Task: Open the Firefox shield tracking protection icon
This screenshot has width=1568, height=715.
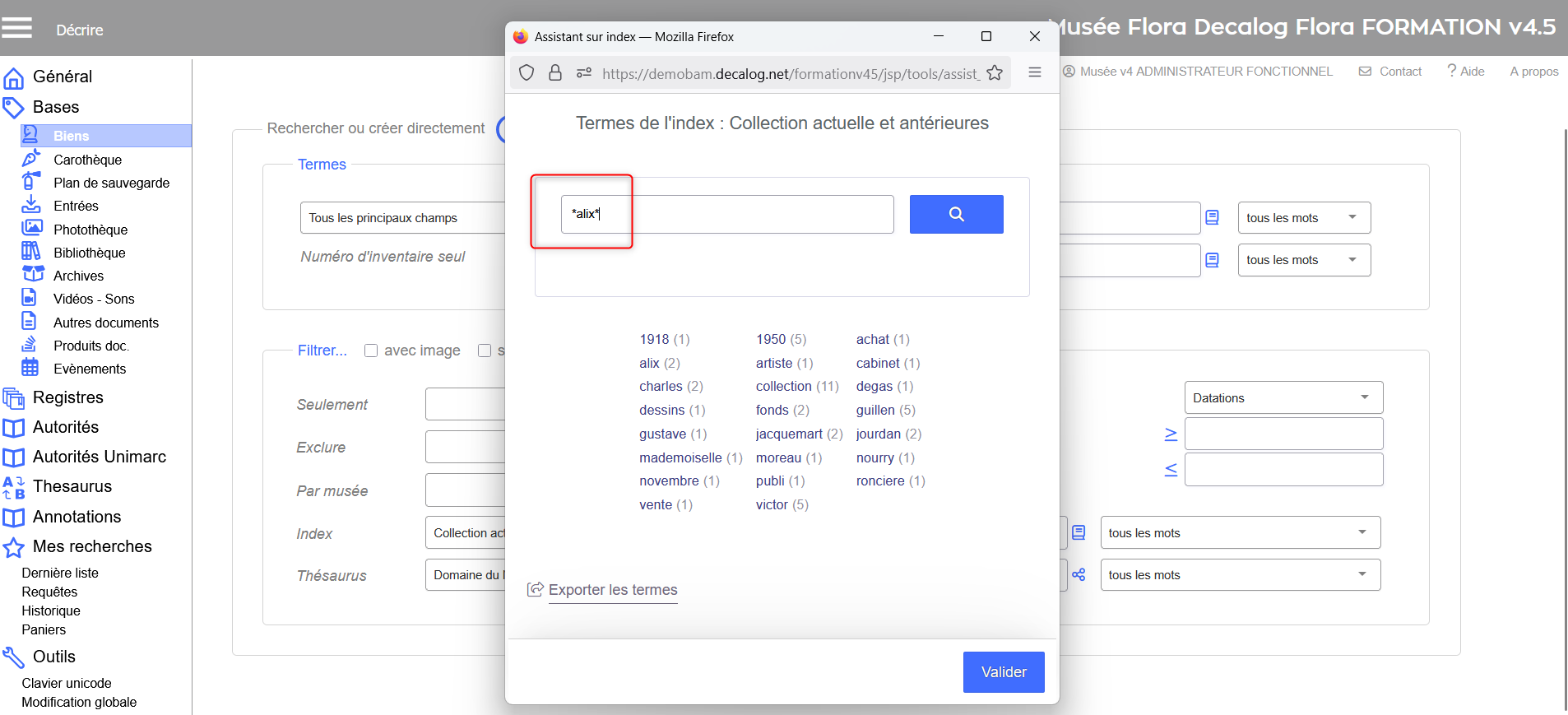Action: coord(527,73)
